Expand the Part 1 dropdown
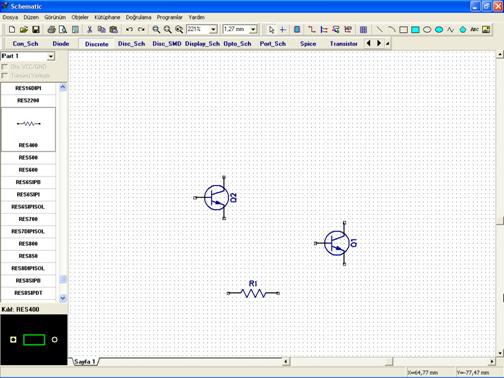The width and height of the screenshot is (504, 378). (x=51, y=56)
